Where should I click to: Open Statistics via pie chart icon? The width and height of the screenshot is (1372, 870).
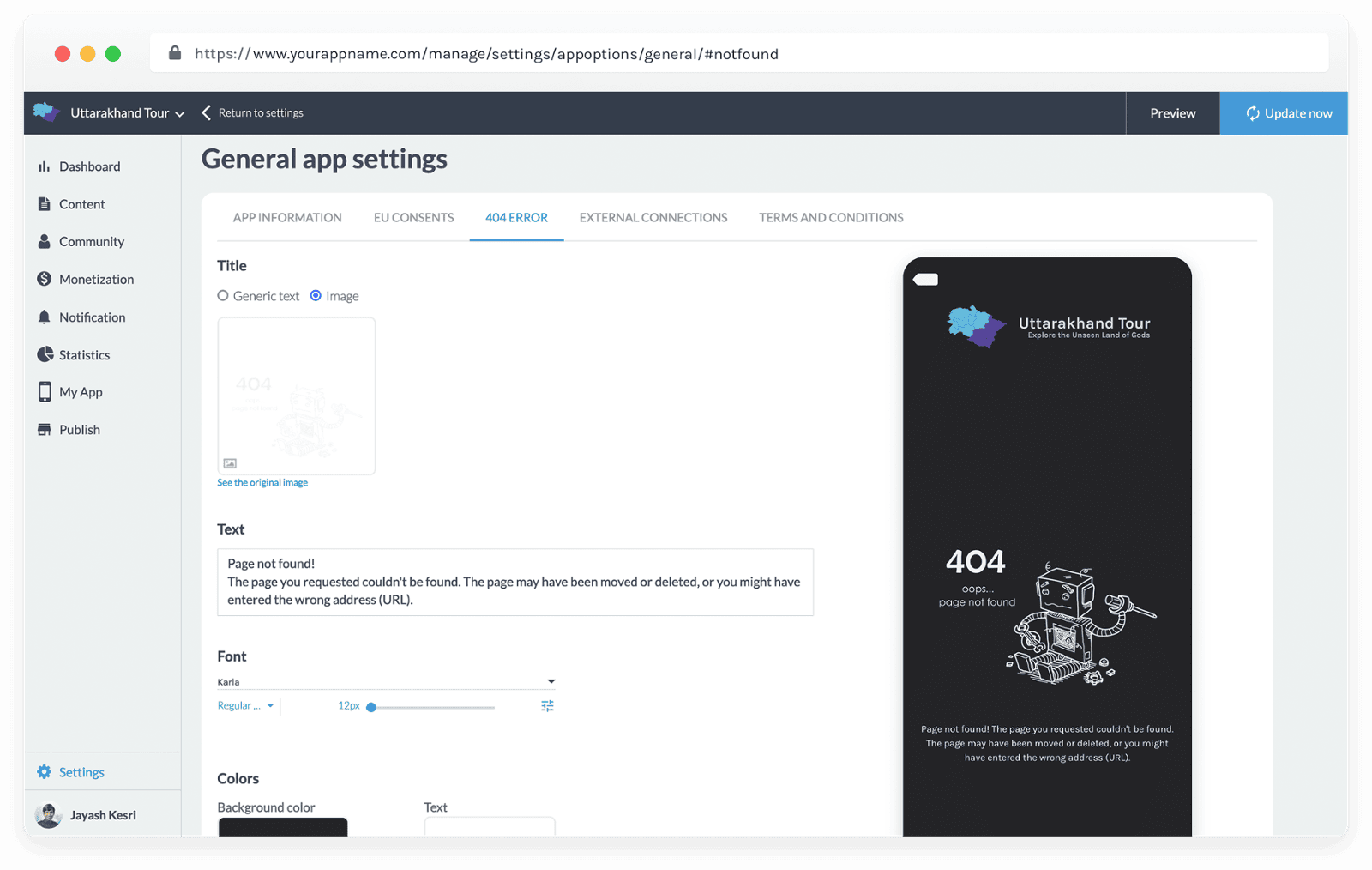tap(45, 354)
